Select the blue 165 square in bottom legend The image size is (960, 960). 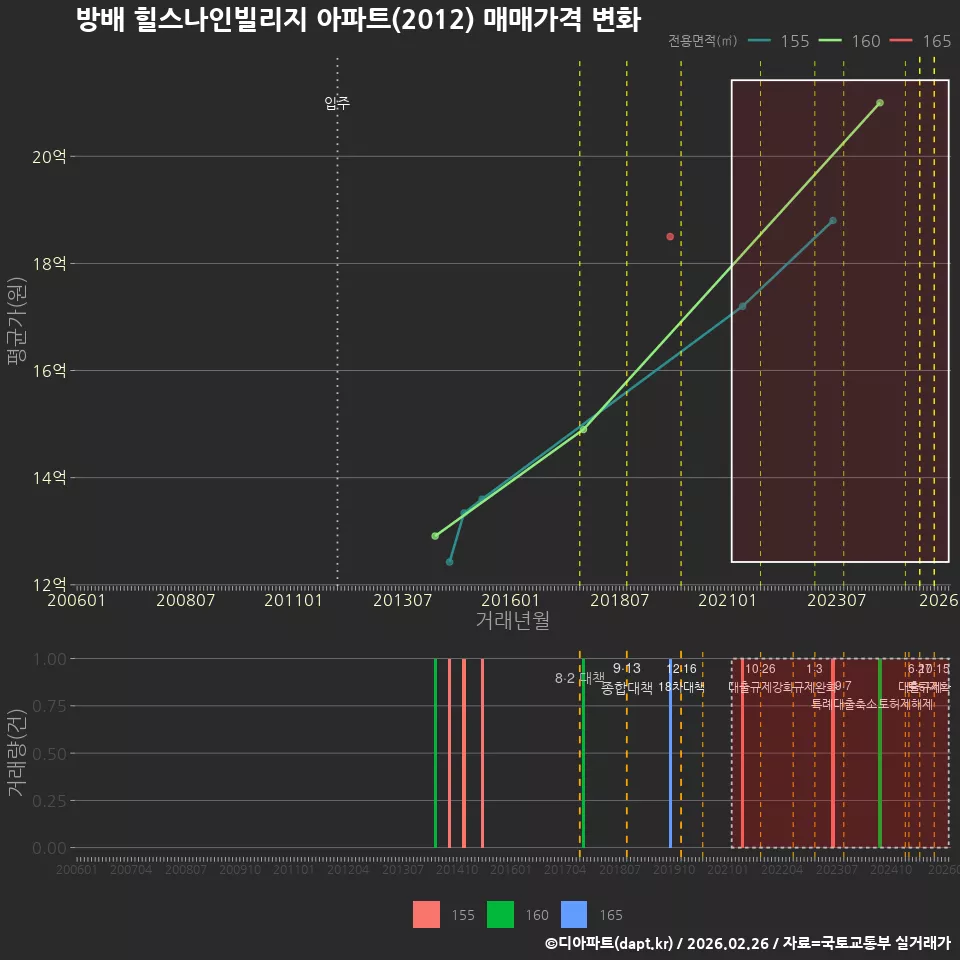click(574, 915)
